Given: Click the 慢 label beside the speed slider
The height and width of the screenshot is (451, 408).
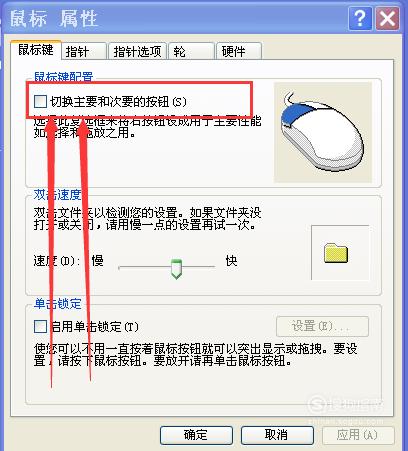Looking at the screenshot, I should tap(98, 261).
